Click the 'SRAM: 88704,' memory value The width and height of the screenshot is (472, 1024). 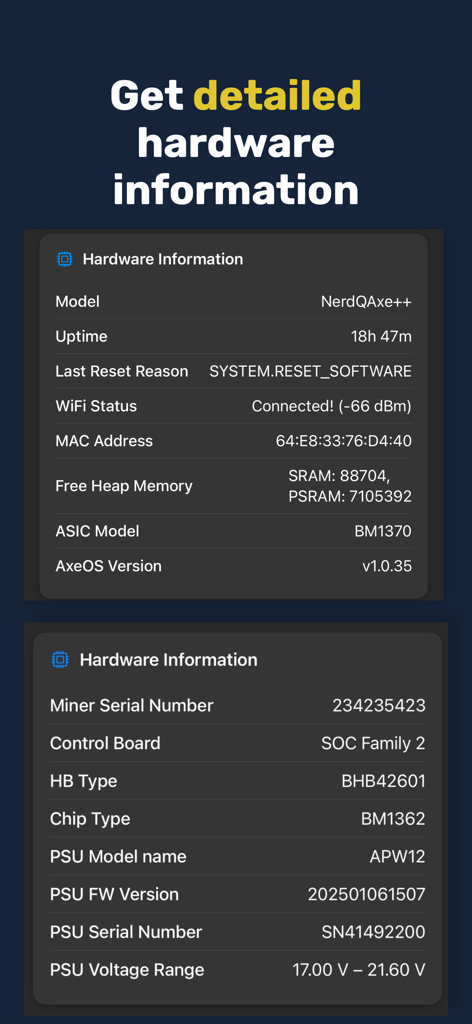(x=339, y=475)
